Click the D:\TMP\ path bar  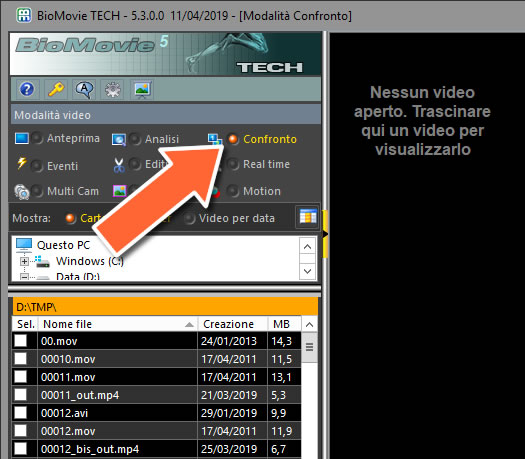[x=165, y=307]
